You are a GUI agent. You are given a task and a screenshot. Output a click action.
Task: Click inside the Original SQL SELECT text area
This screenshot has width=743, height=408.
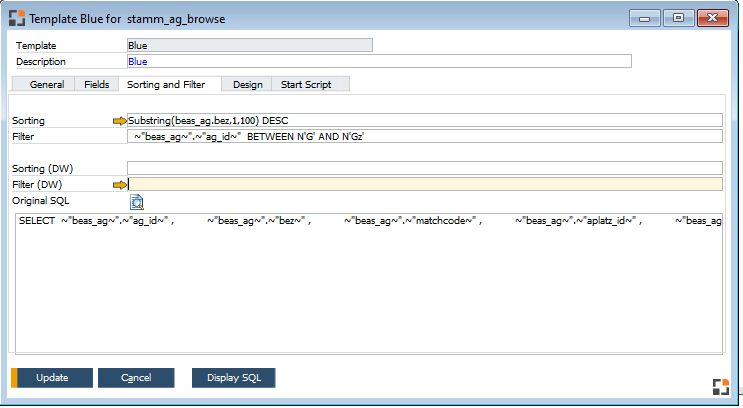(x=366, y=290)
